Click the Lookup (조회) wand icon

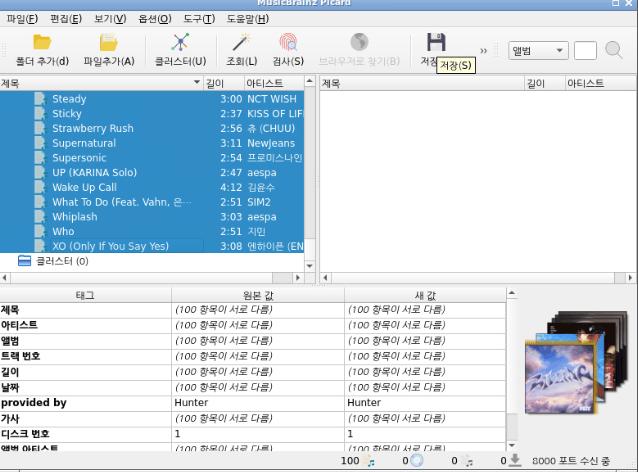pyautogui.click(x=241, y=43)
